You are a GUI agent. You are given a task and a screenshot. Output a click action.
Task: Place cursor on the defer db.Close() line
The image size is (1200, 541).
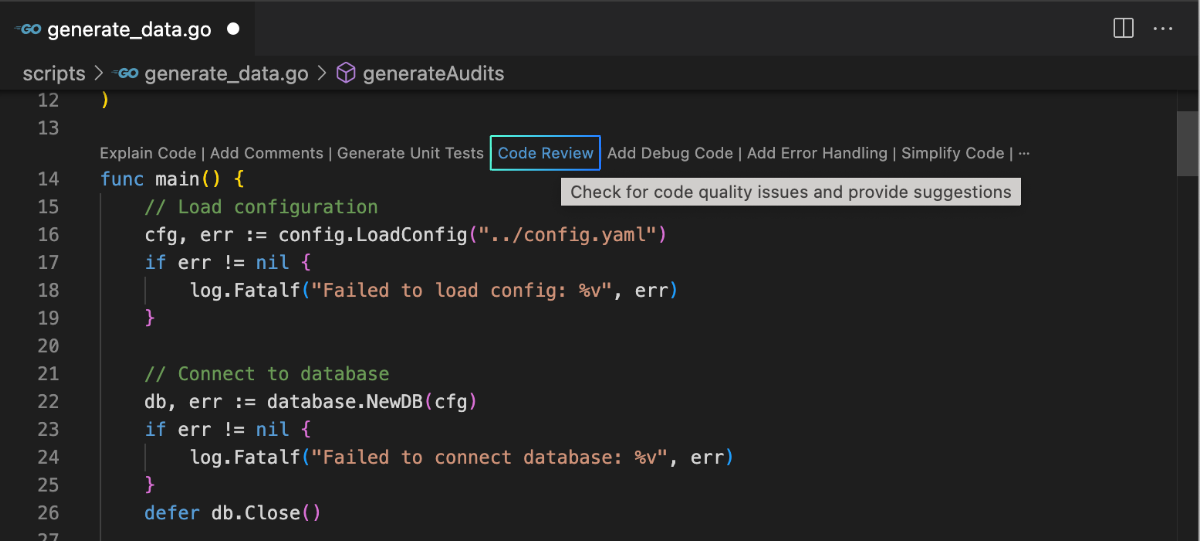[x=232, y=513]
